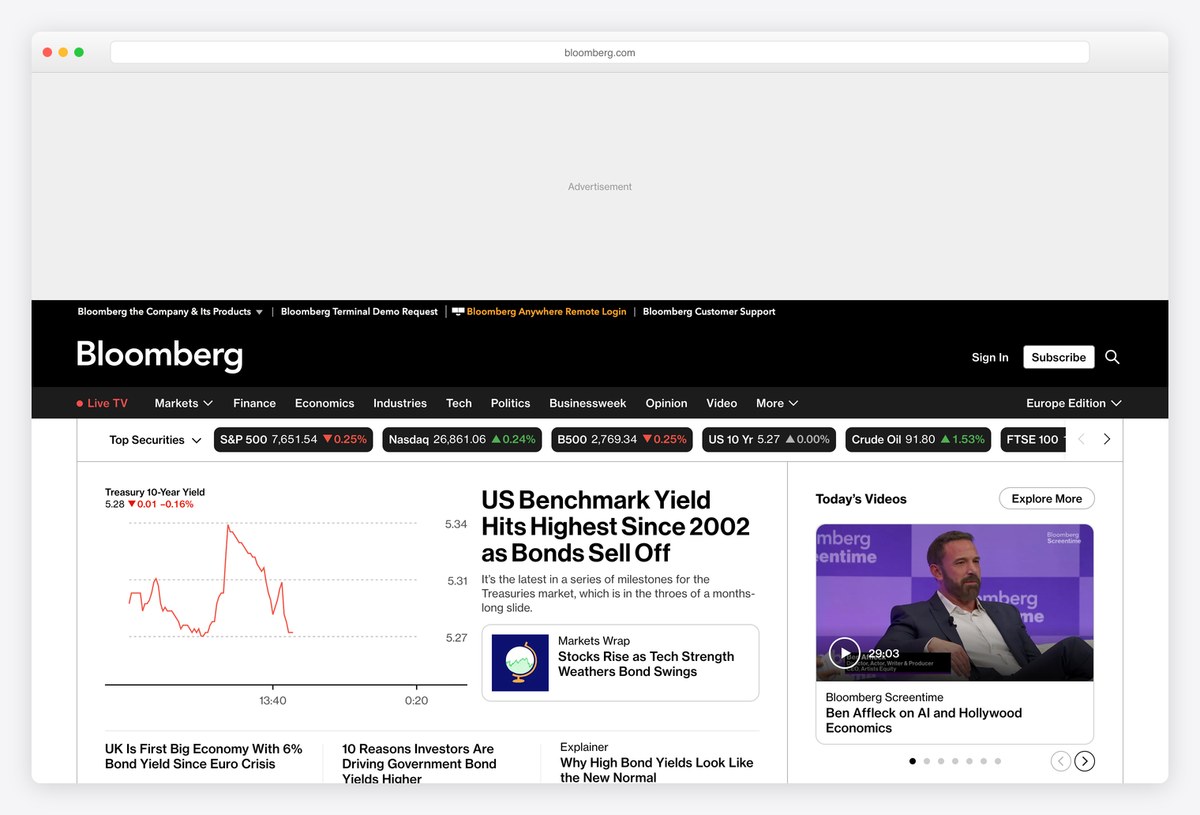
Task: Click Today's Videos heading
Action: click(861, 499)
